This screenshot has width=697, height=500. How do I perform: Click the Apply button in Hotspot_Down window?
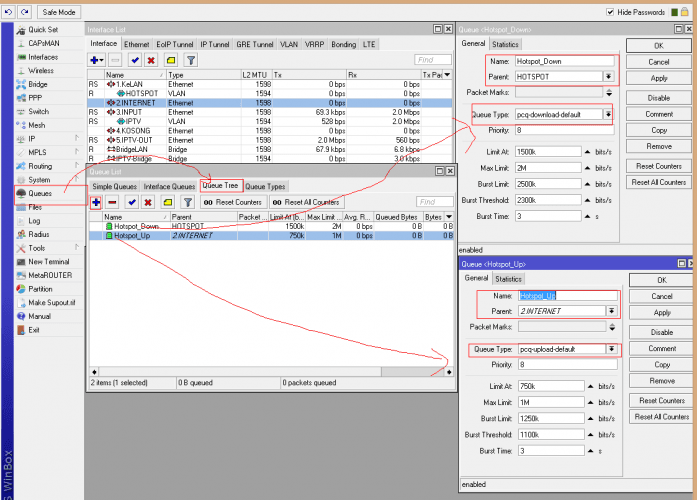pyautogui.click(x=659, y=78)
